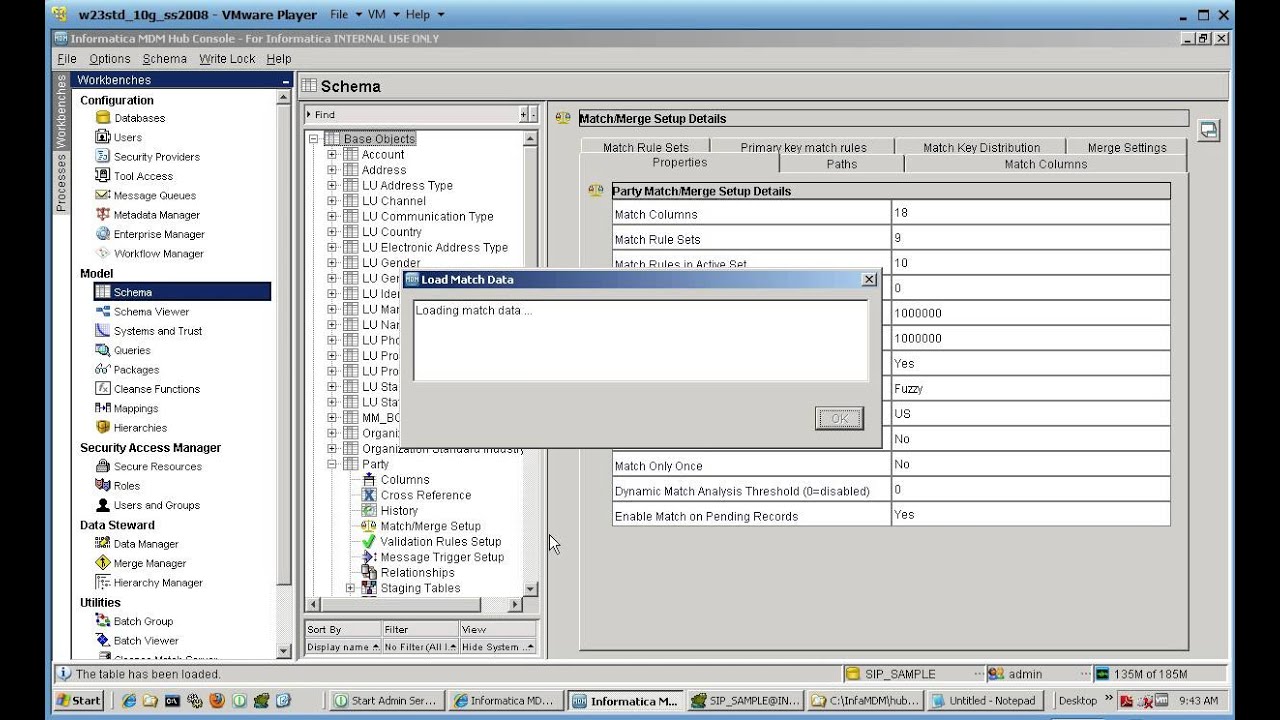Select the History node under Party
This screenshot has width=1280, height=720.
point(399,511)
